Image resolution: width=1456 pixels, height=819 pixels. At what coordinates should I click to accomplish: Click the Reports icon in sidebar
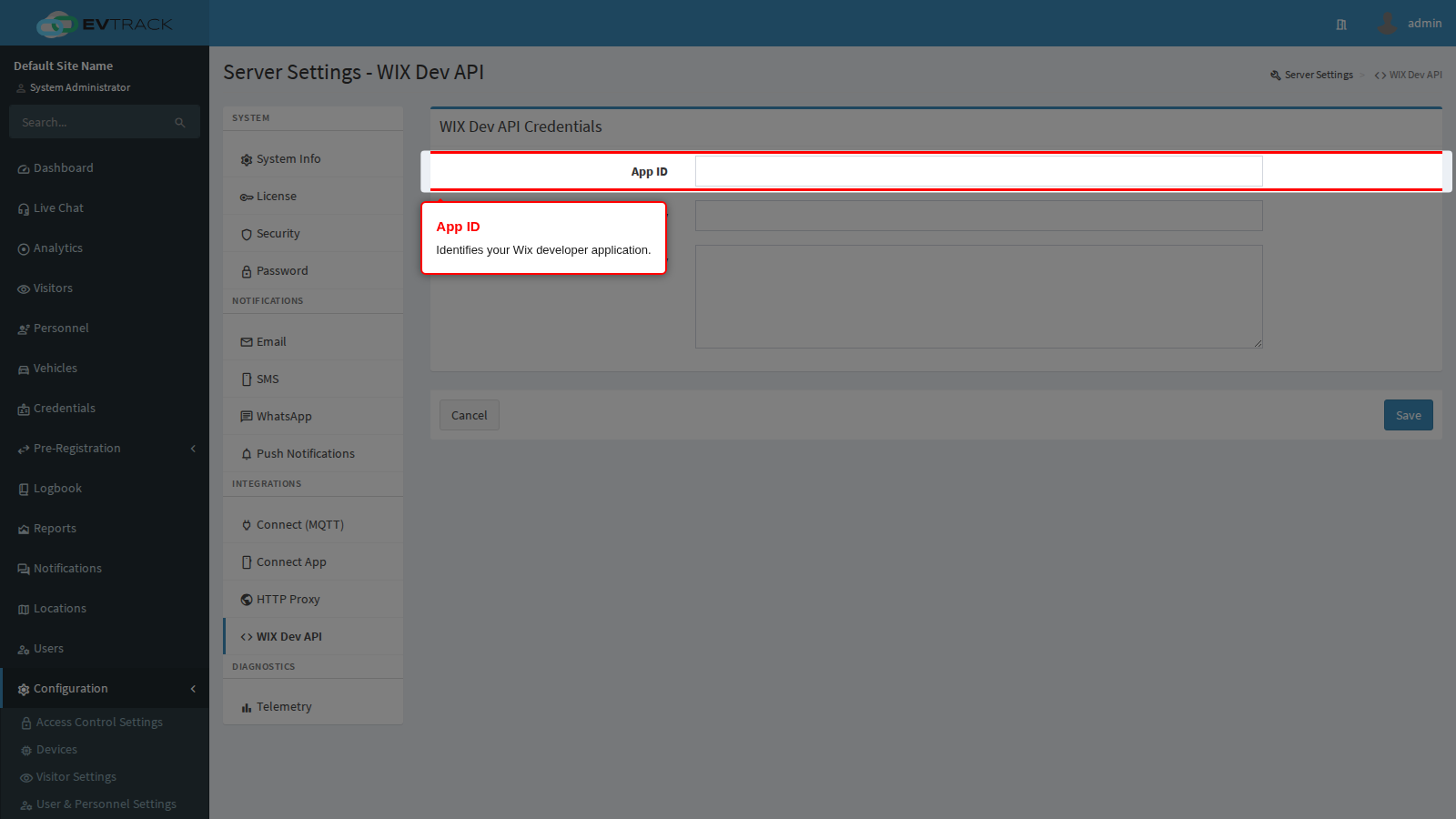24,530
